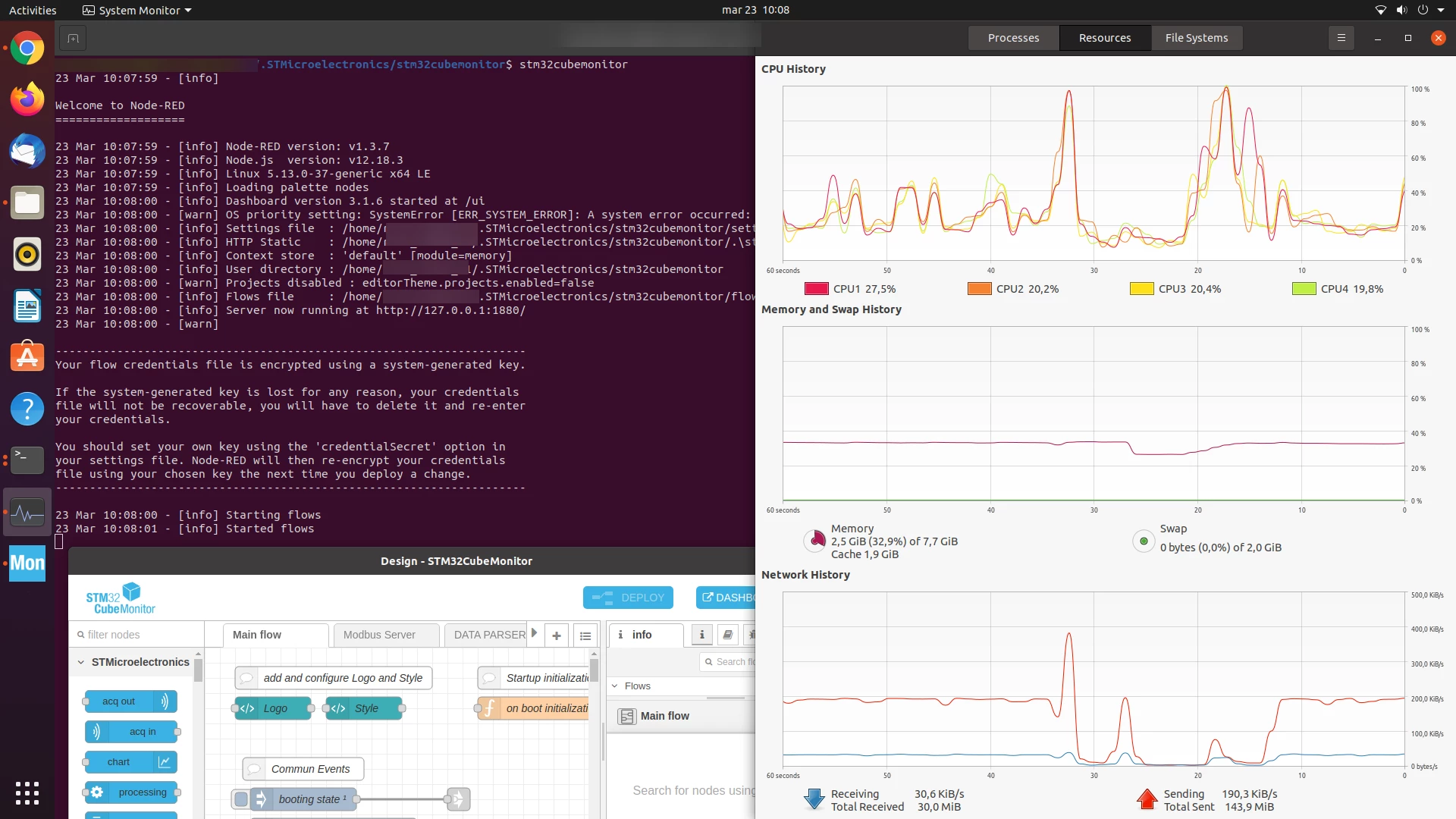Open the DASHBOARD button

726,598
